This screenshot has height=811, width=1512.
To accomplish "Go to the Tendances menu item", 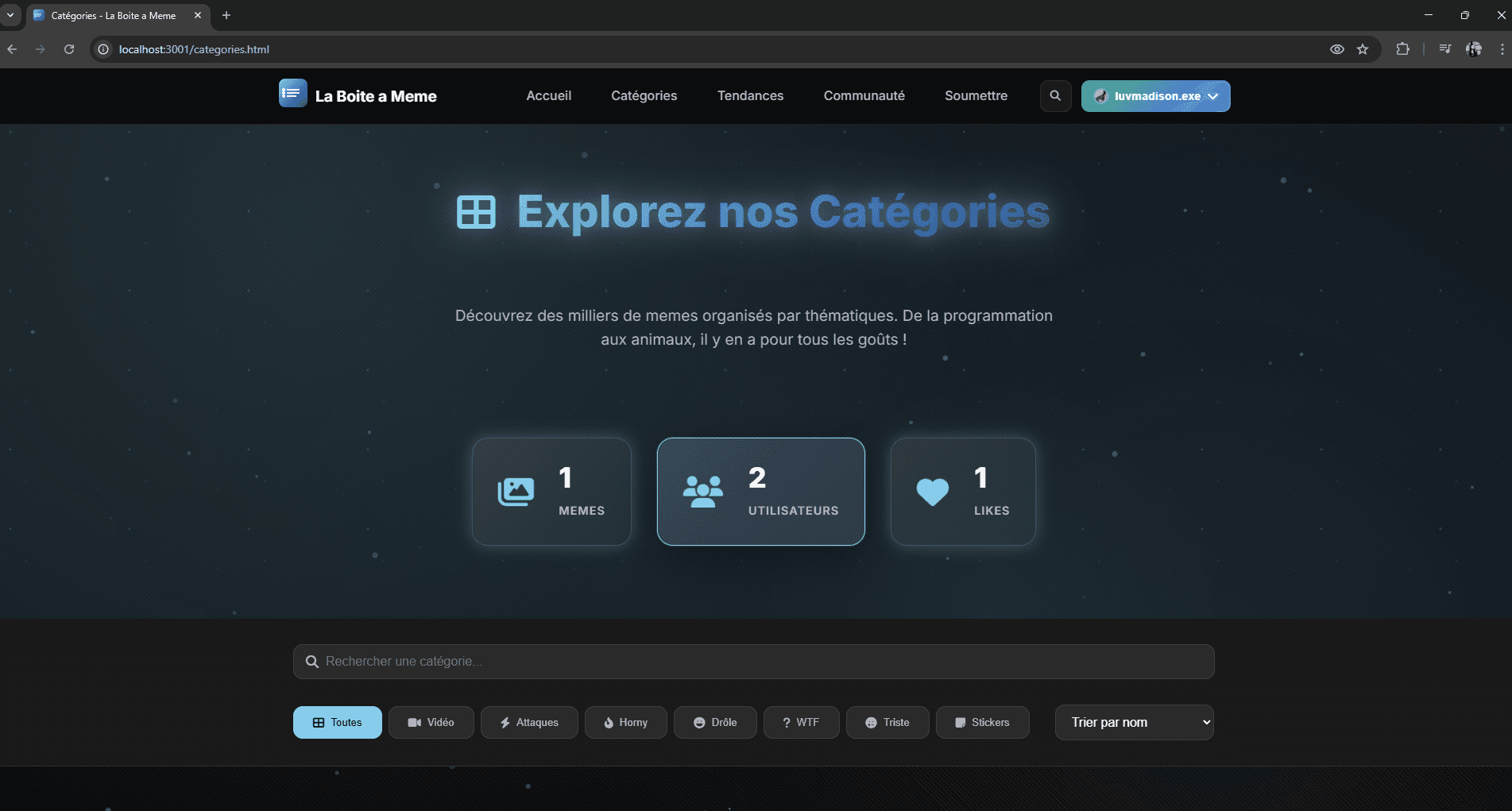I will pos(750,96).
